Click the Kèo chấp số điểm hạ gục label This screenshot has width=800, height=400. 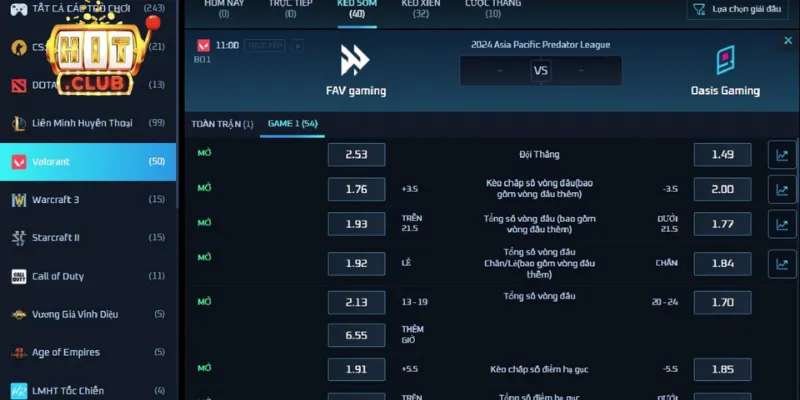point(539,370)
